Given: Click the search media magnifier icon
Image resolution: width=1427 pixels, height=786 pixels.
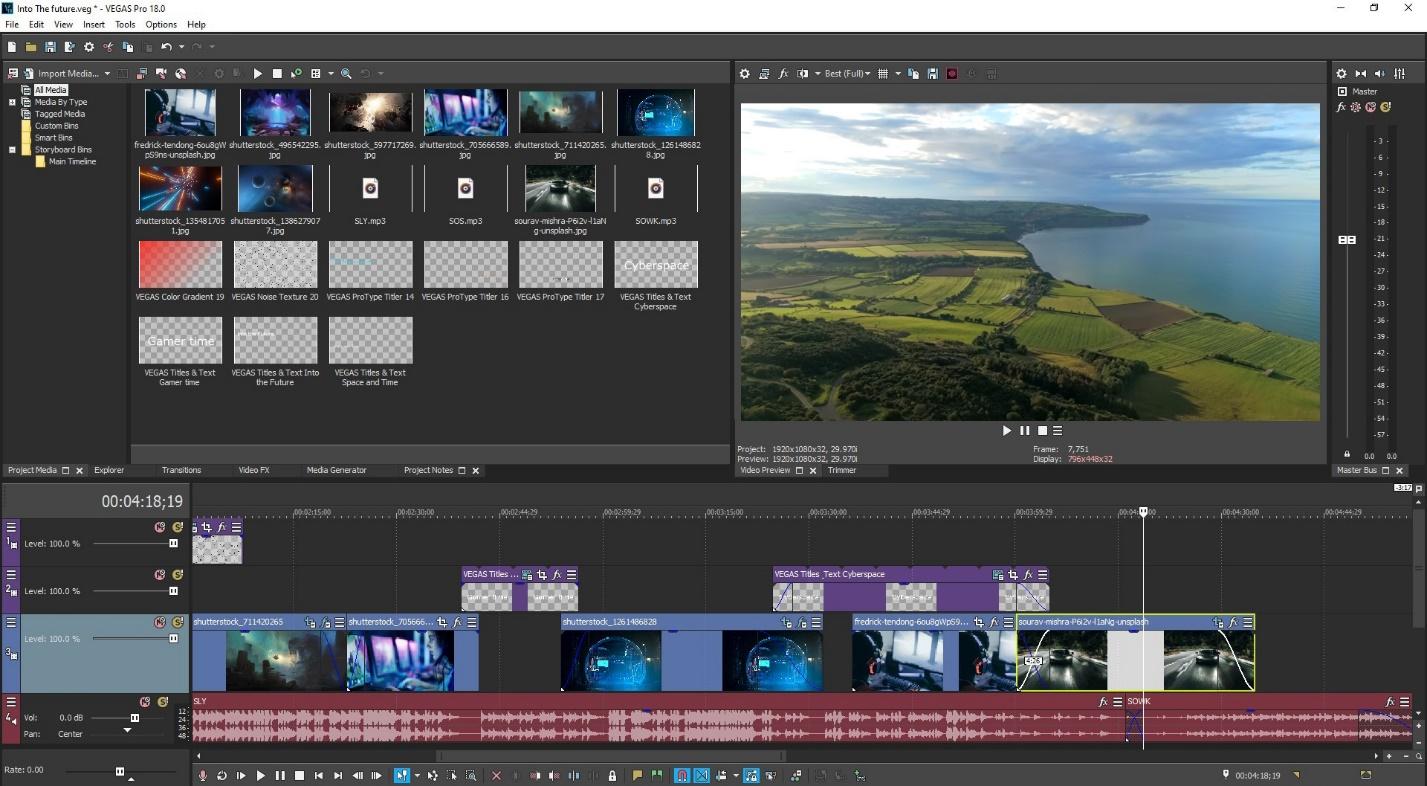Looking at the screenshot, I should 346,73.
